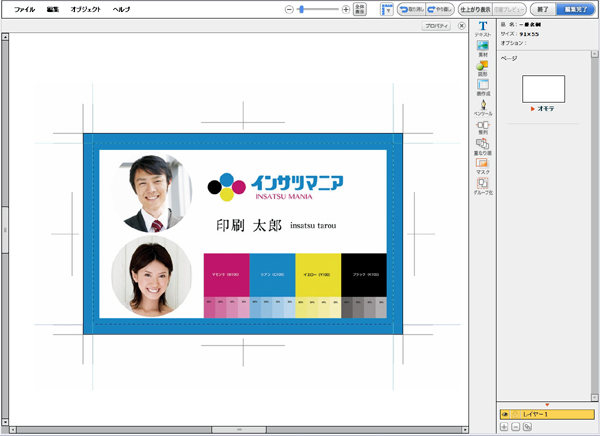Select the woman's circular photo

(152, 276)
